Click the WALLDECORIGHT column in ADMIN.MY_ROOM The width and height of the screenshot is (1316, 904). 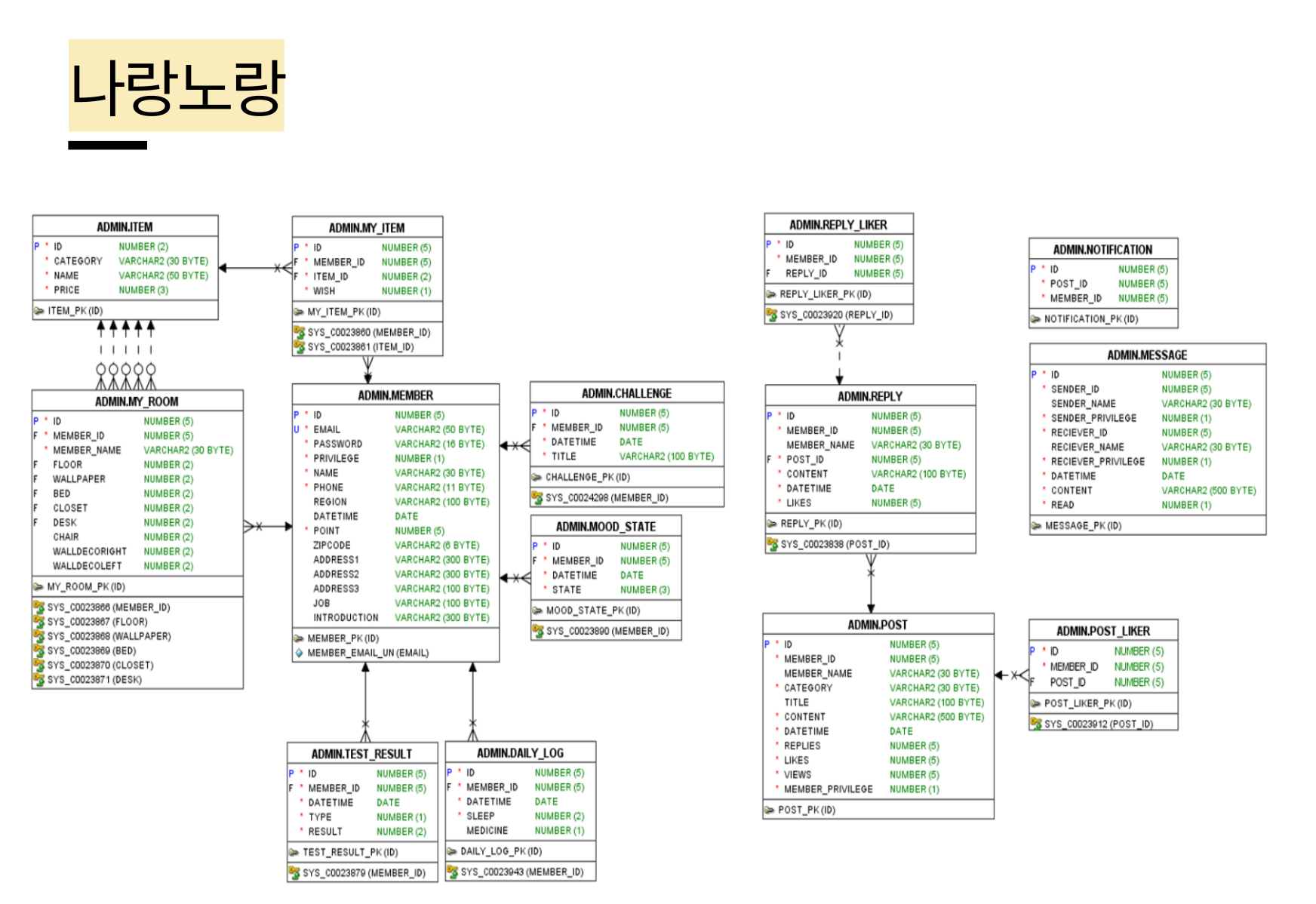click(137, 552)
